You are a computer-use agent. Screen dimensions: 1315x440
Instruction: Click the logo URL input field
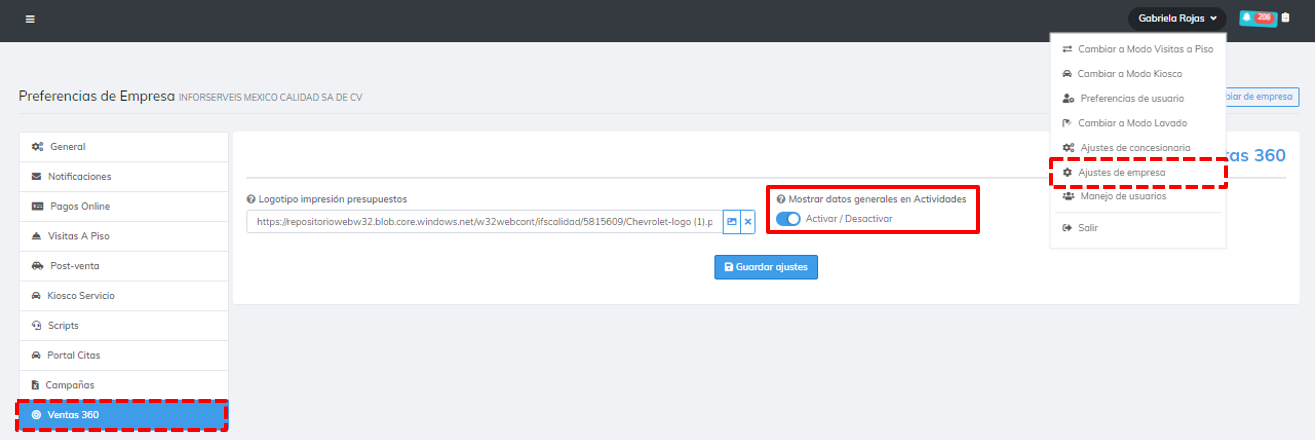click(x=482, y=222)
